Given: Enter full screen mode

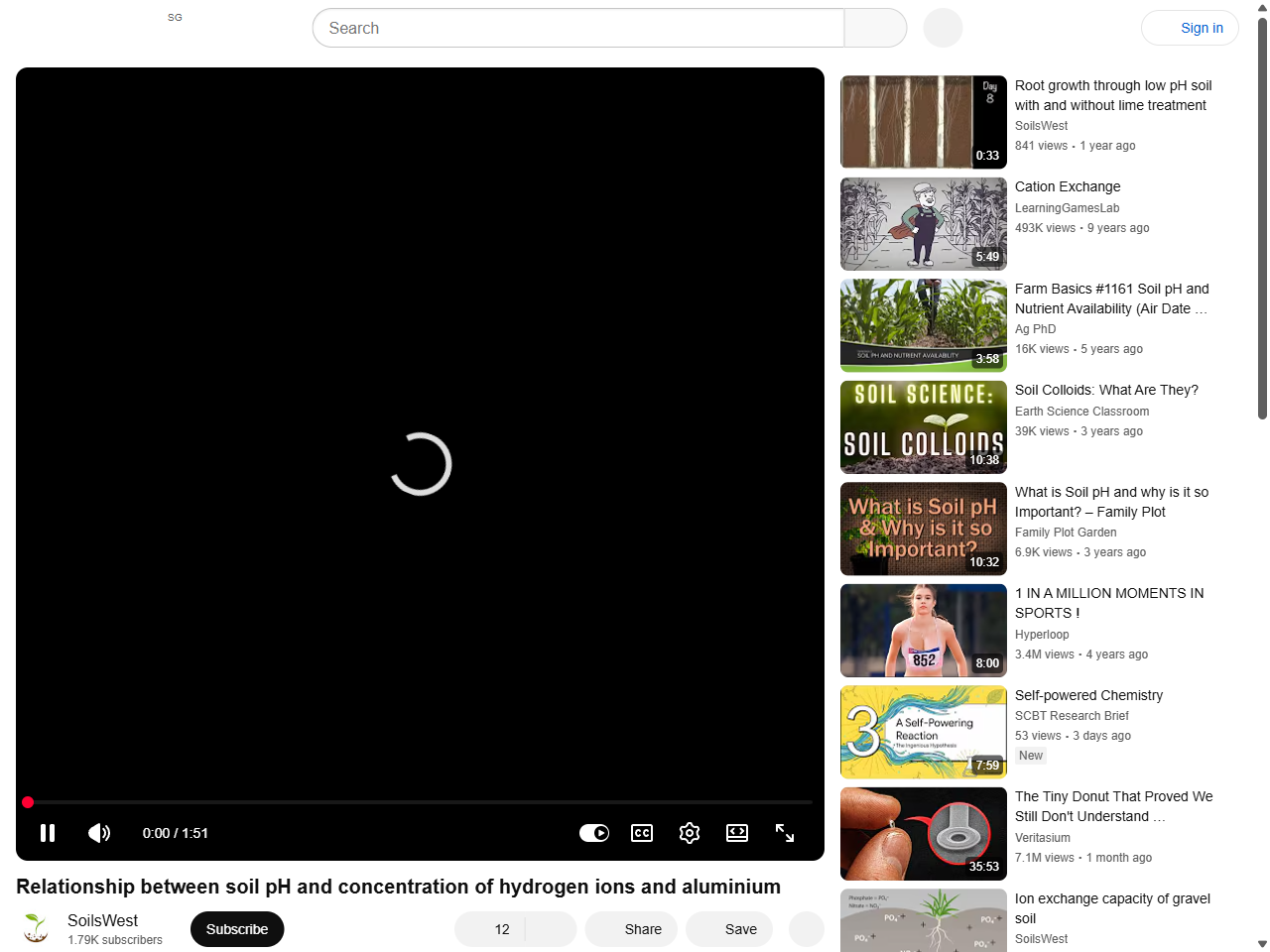Looking at the screenshot, I should [785, 833].
